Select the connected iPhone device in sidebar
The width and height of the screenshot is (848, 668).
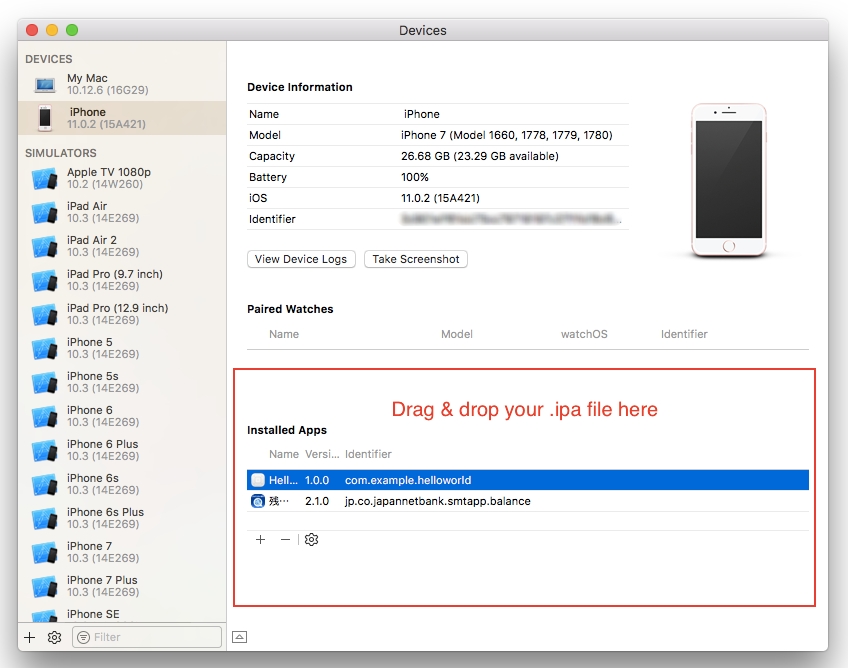point(87,118)
